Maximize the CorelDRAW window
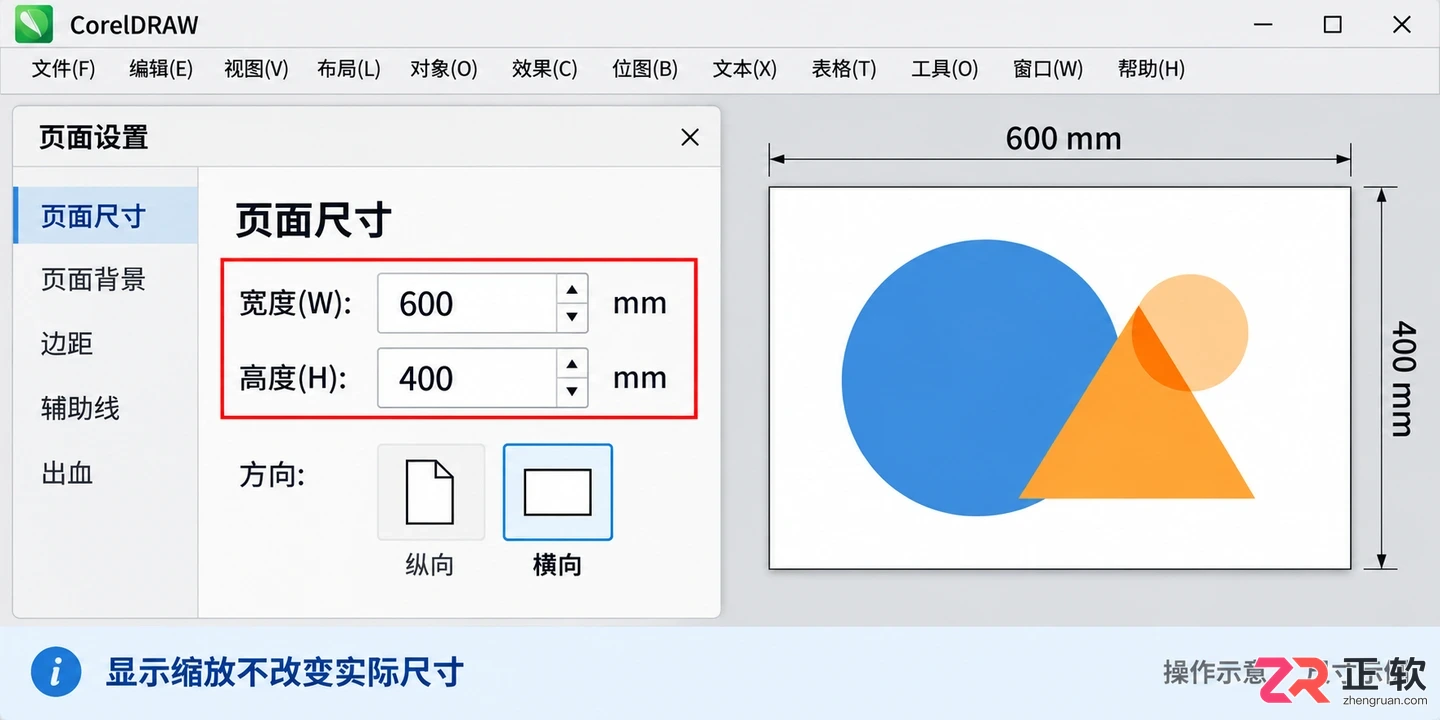This screenshot has width=1440, height=720. (1332, 24)
